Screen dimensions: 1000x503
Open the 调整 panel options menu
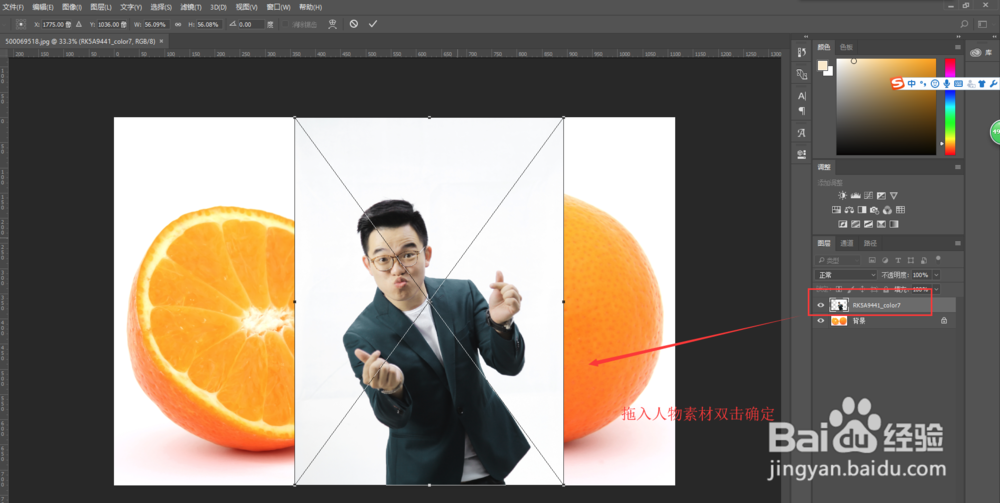coord(957,167)
